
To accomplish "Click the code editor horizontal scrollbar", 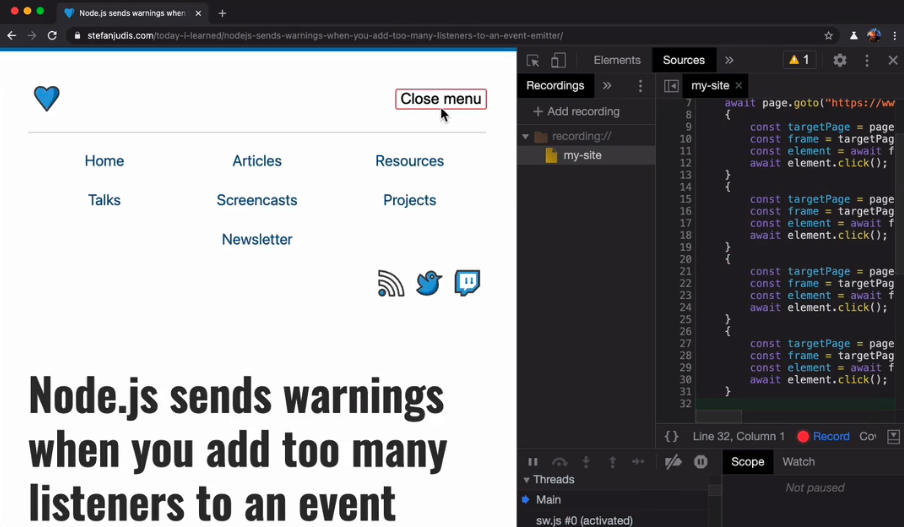I will tap(718, 416).
